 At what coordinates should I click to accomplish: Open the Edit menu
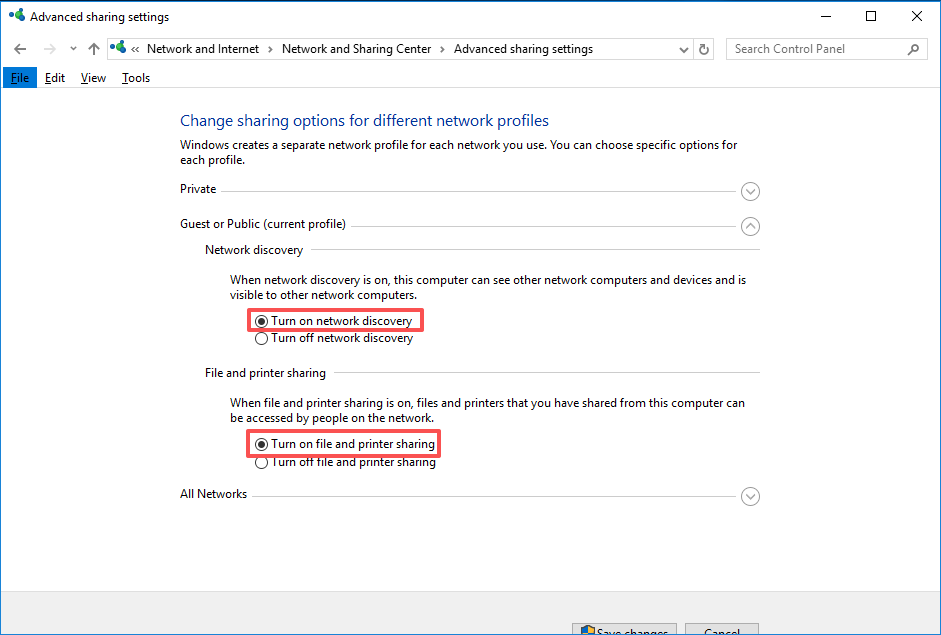tap(55, 78)
